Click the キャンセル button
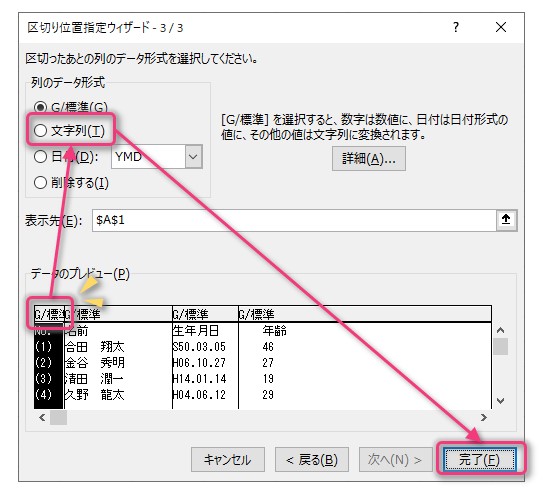Screen dimensions: 548x495 (228, 459)
